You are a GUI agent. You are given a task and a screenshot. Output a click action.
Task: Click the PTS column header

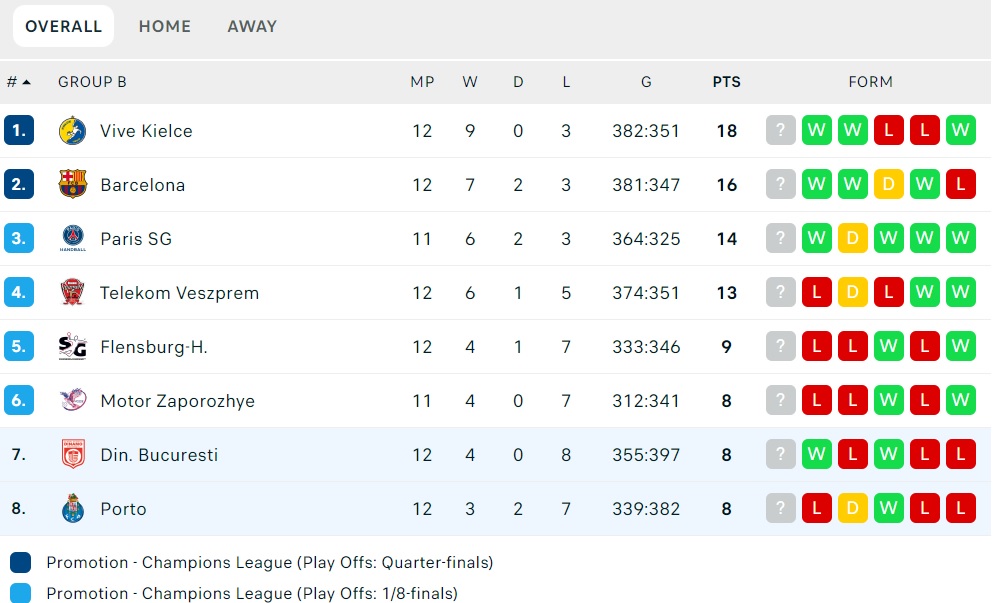click(727, 82)
